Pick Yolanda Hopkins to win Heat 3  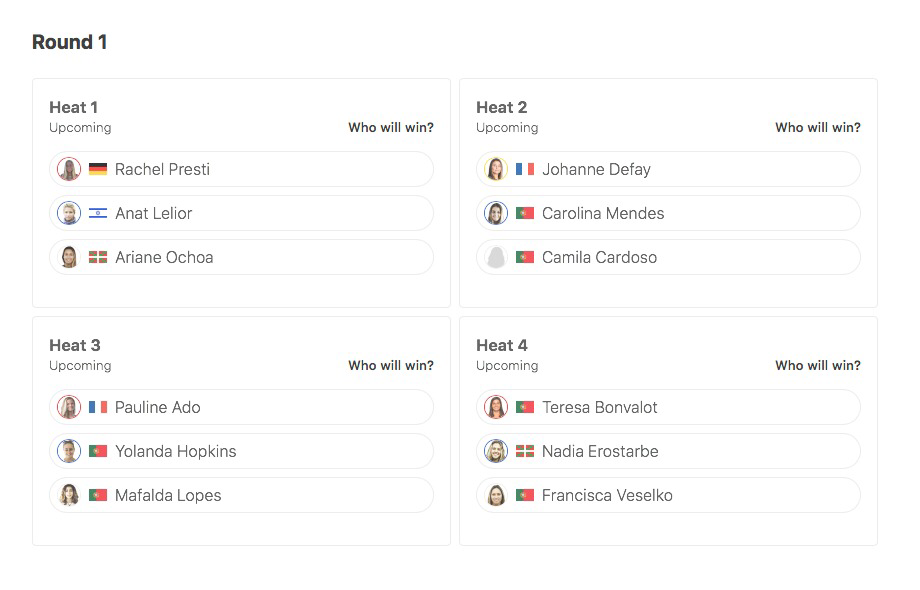point(242,452)
